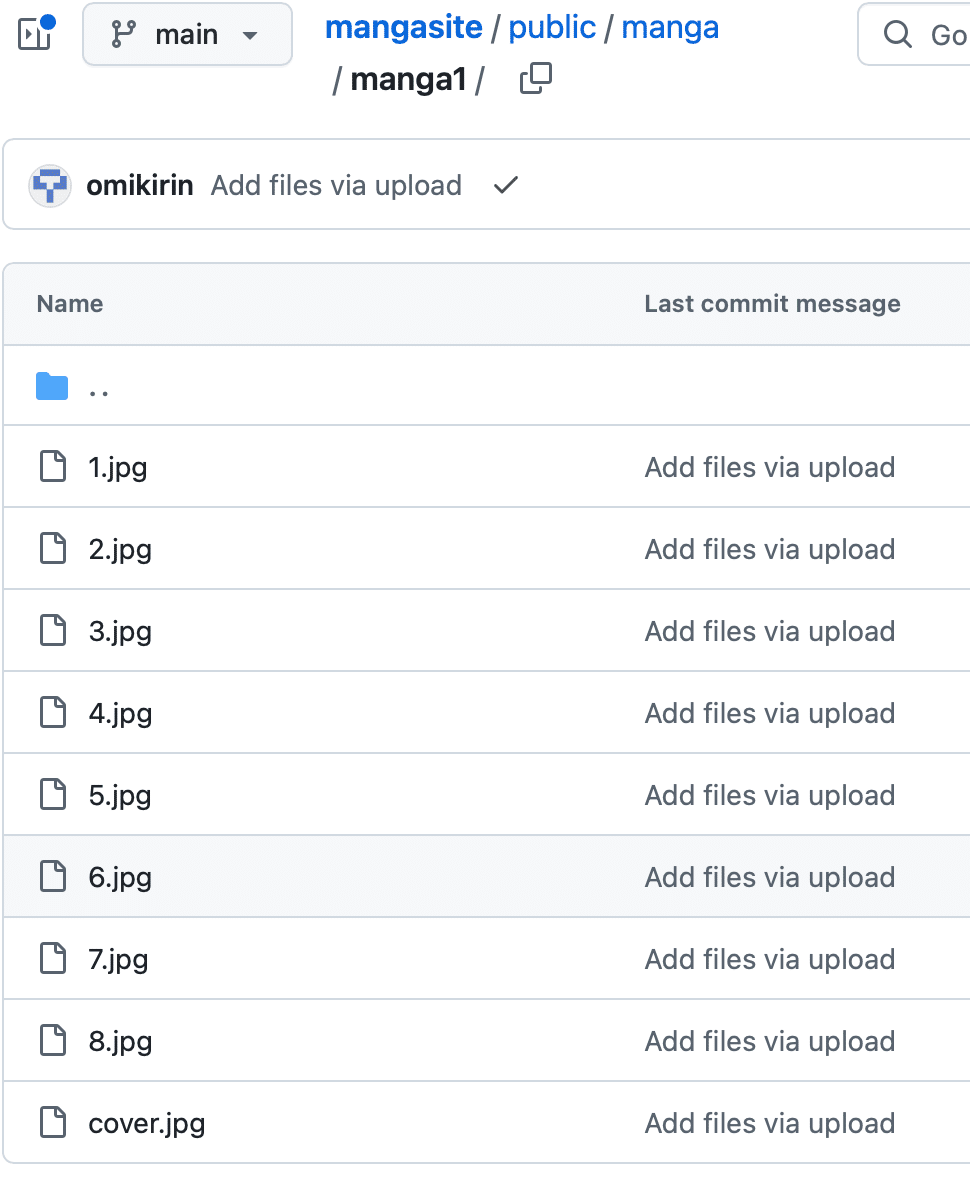Click the file icon next to cover.jpg
The width and height of the screenshot is (970, 1204).
(52, 1122)
